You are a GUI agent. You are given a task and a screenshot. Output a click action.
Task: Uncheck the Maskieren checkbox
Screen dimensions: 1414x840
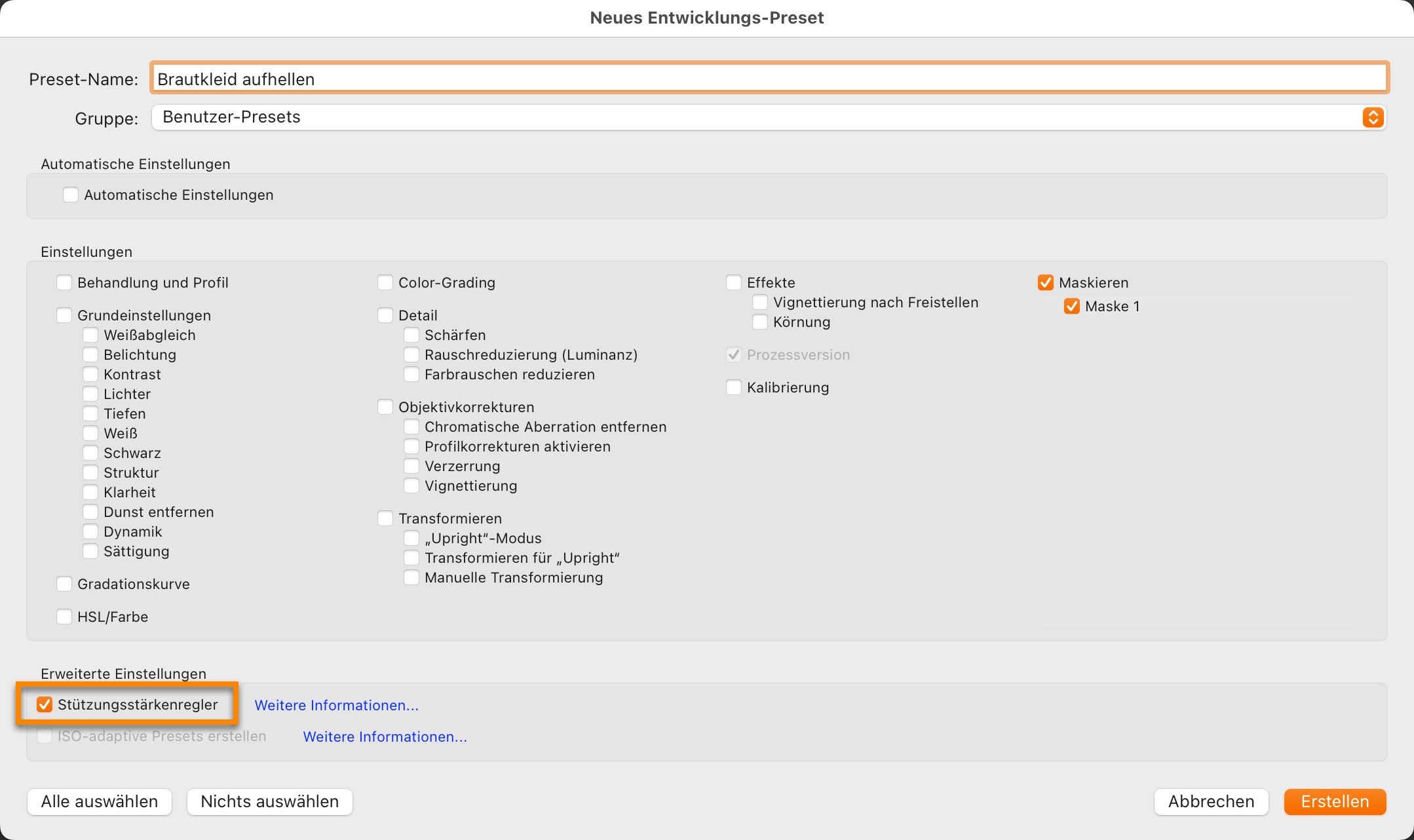[x=1046, y=282]
